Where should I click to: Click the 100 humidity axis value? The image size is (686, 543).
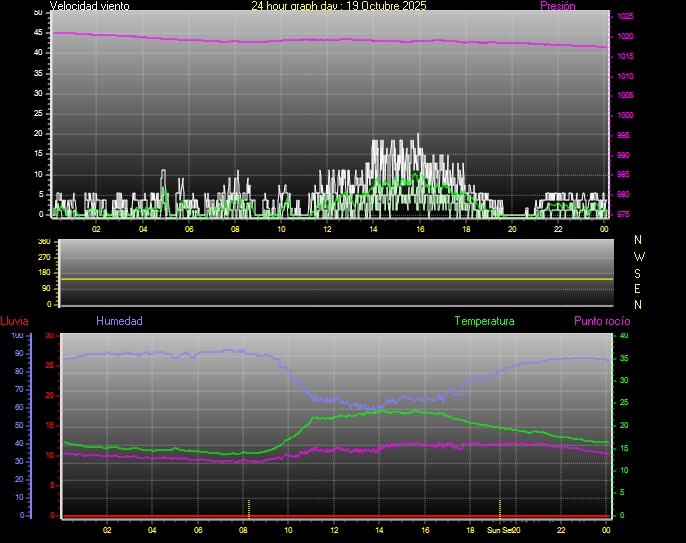[17, 336]
